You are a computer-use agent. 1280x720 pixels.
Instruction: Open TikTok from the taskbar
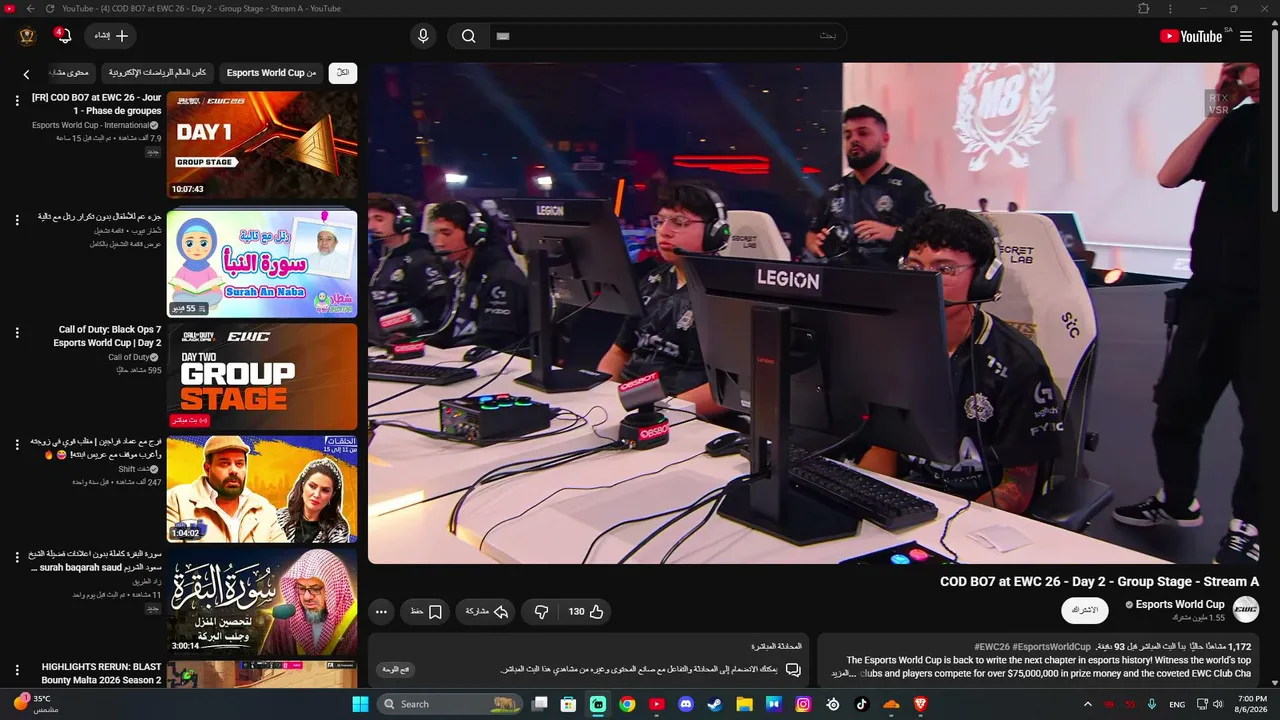point(862,704)
